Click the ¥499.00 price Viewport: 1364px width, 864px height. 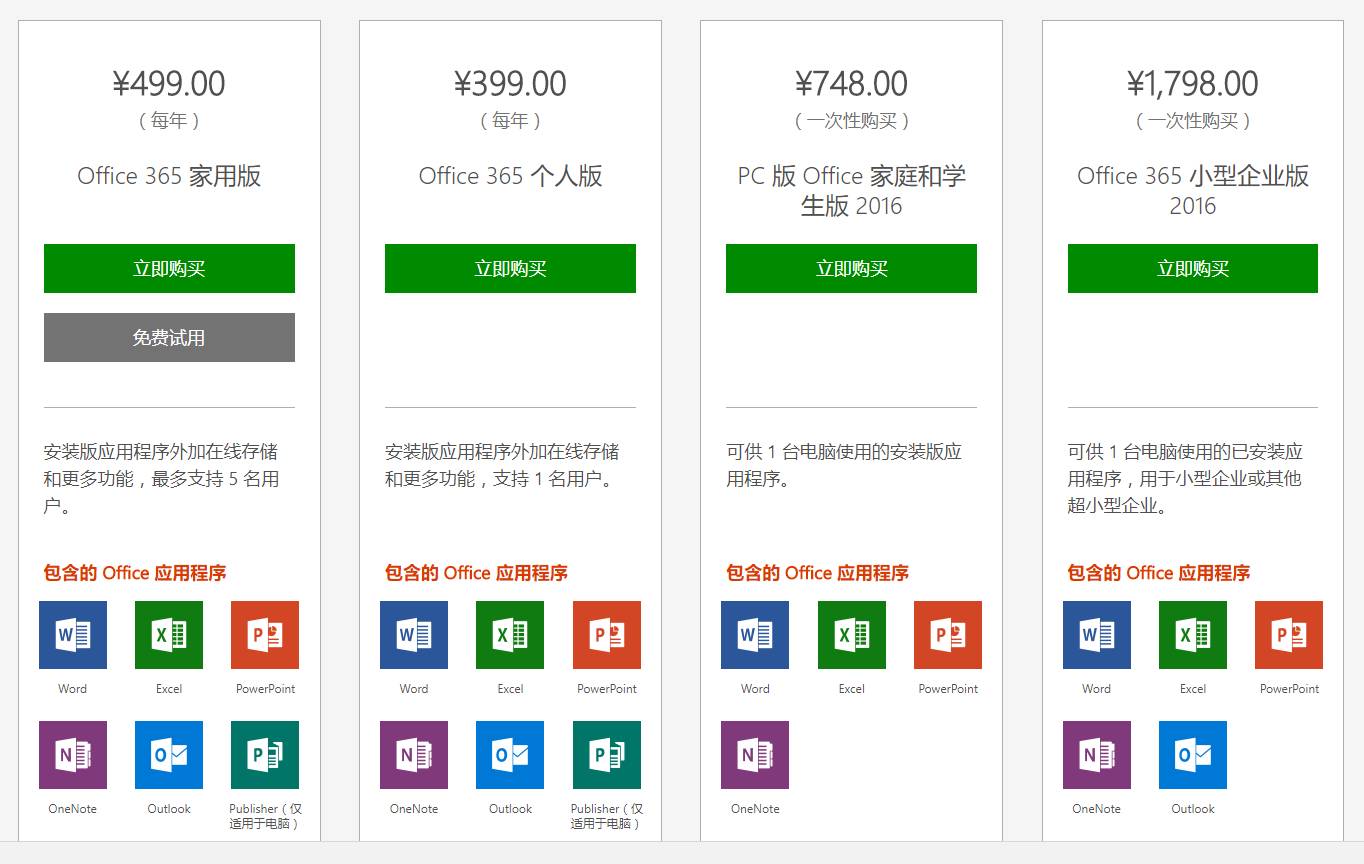169,83
